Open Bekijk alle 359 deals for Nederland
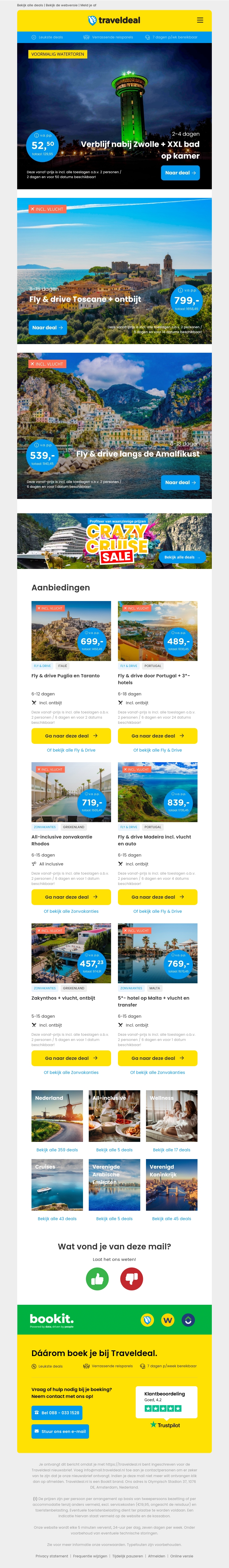This screenshot has height=1568, width=229. coord(57,1150)
